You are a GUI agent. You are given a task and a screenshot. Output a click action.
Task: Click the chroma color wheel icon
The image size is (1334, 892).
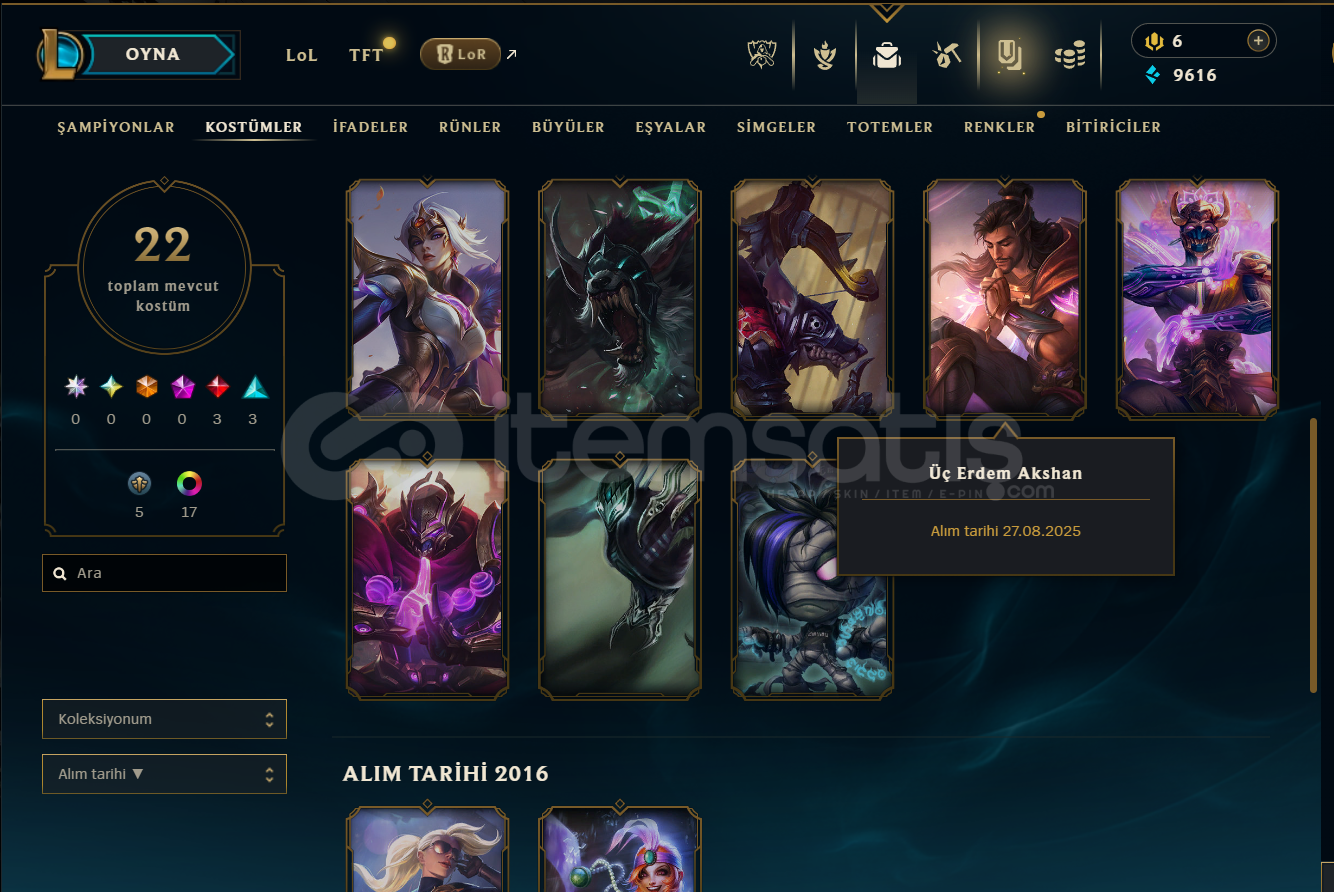189,484
